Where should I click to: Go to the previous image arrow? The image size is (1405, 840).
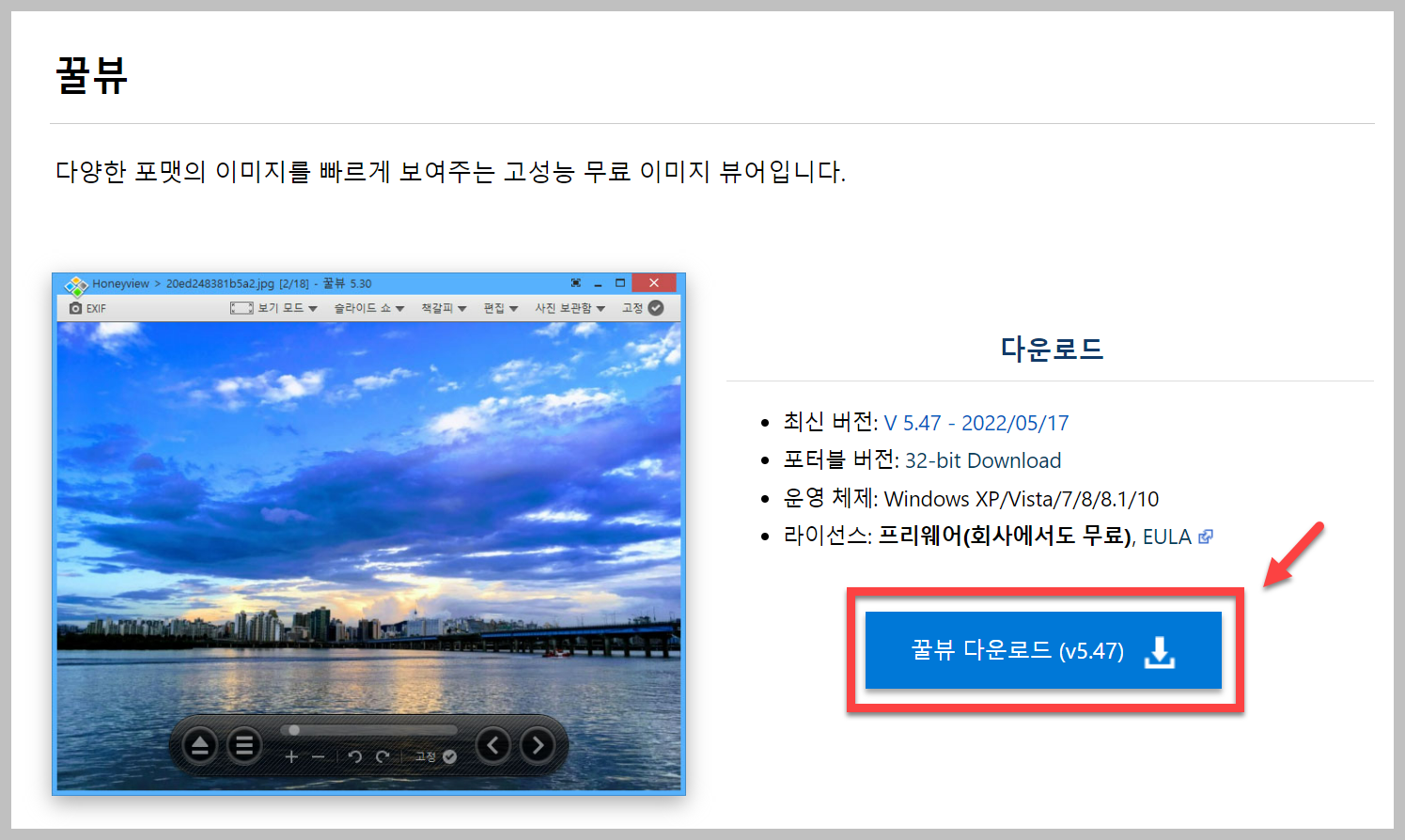pos(493,745)
